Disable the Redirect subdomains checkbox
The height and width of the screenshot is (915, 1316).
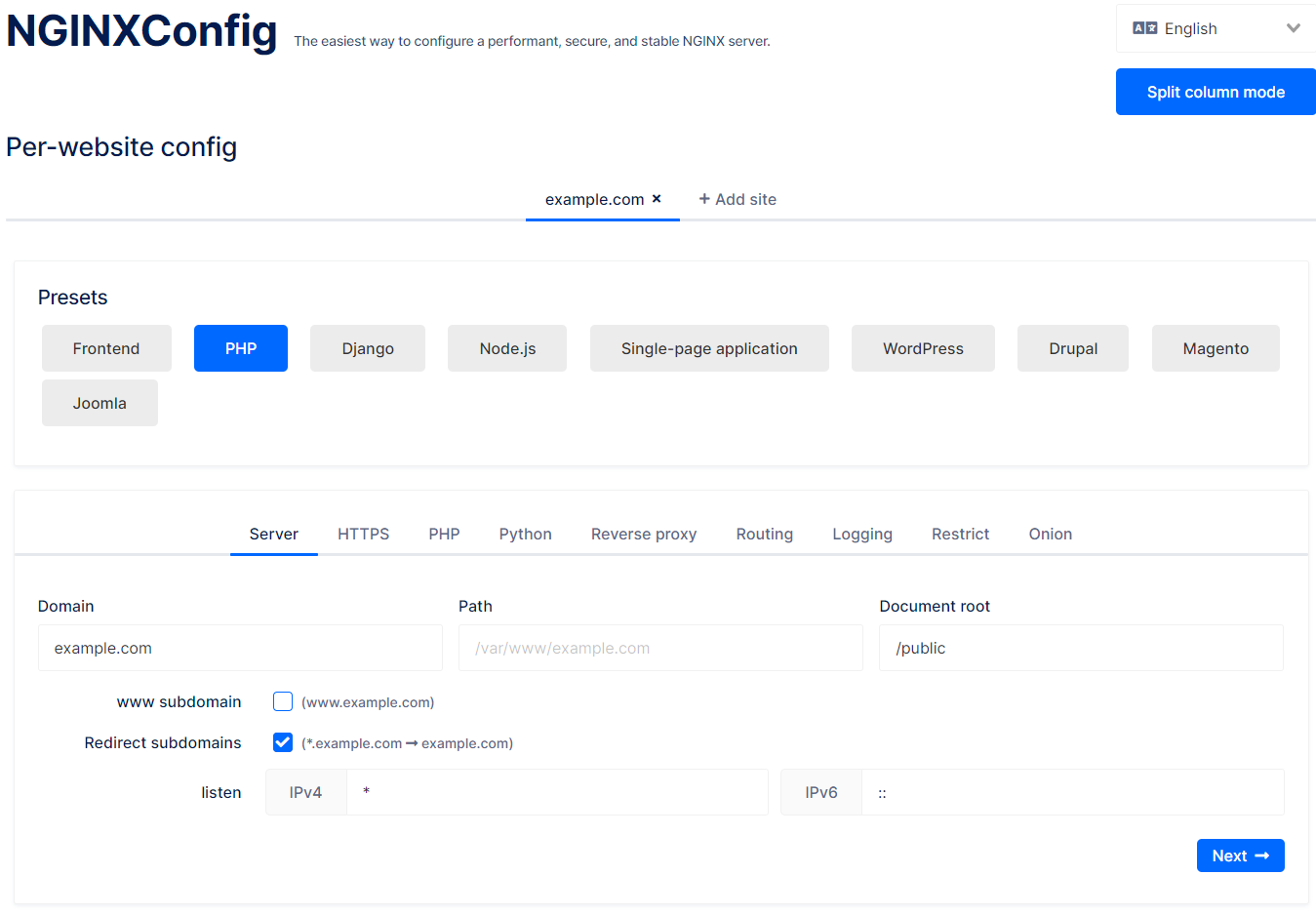pyautogui.click(x=282, y=741)
